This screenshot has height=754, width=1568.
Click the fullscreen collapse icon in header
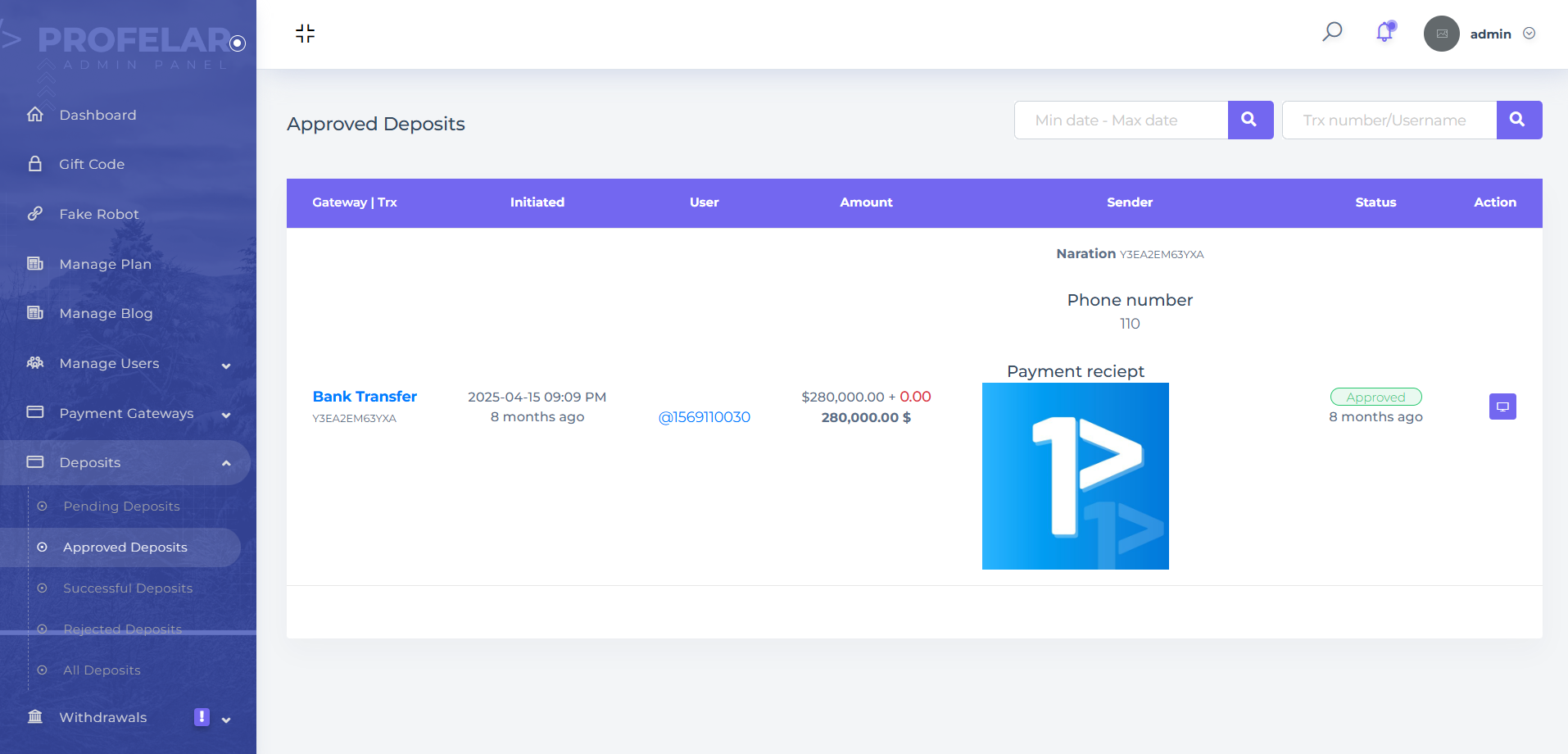(305, 34)
